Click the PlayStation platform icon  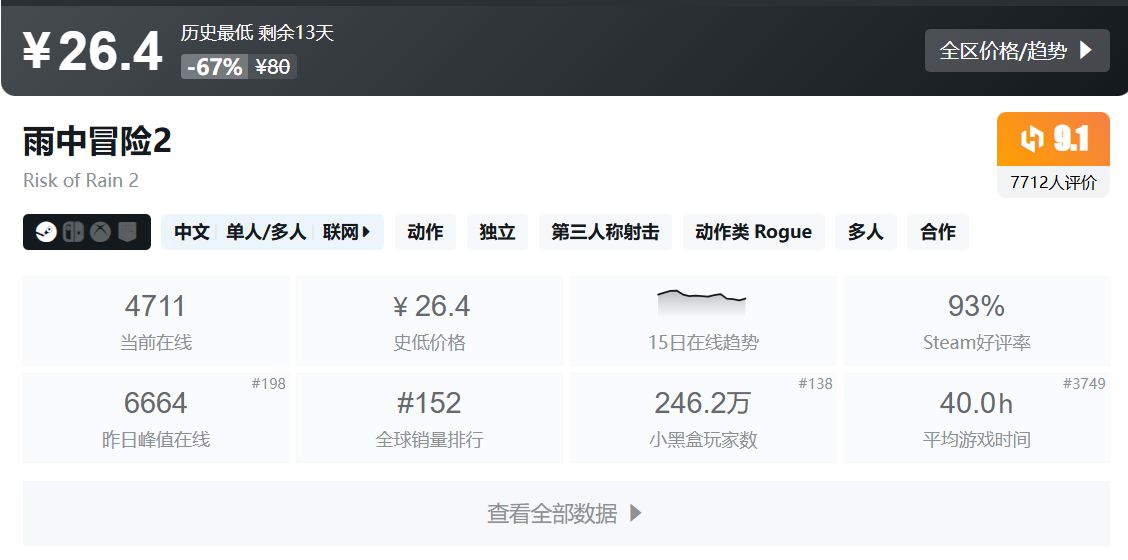tap(127, 232)
